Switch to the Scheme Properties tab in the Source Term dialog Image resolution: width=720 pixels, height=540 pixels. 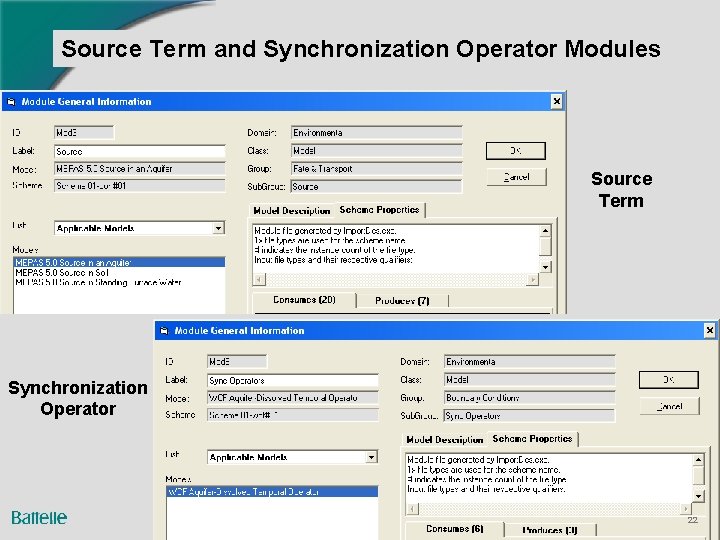(x=379, y=209)
